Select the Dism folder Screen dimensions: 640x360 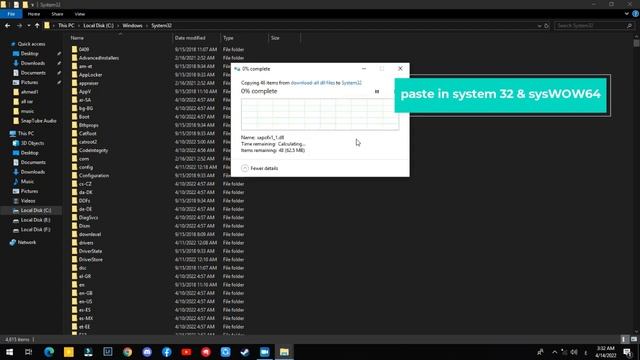pyautogui.click(x=84, y=226)
